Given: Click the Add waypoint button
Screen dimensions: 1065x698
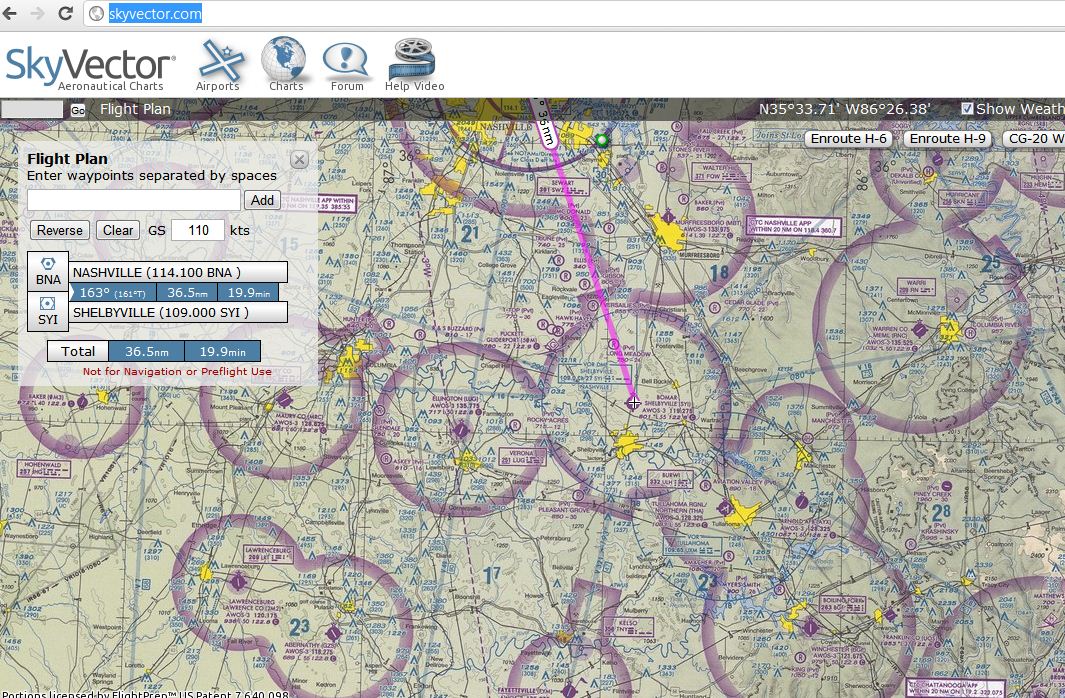Looking at the screenshot, I should click(262, 200).
